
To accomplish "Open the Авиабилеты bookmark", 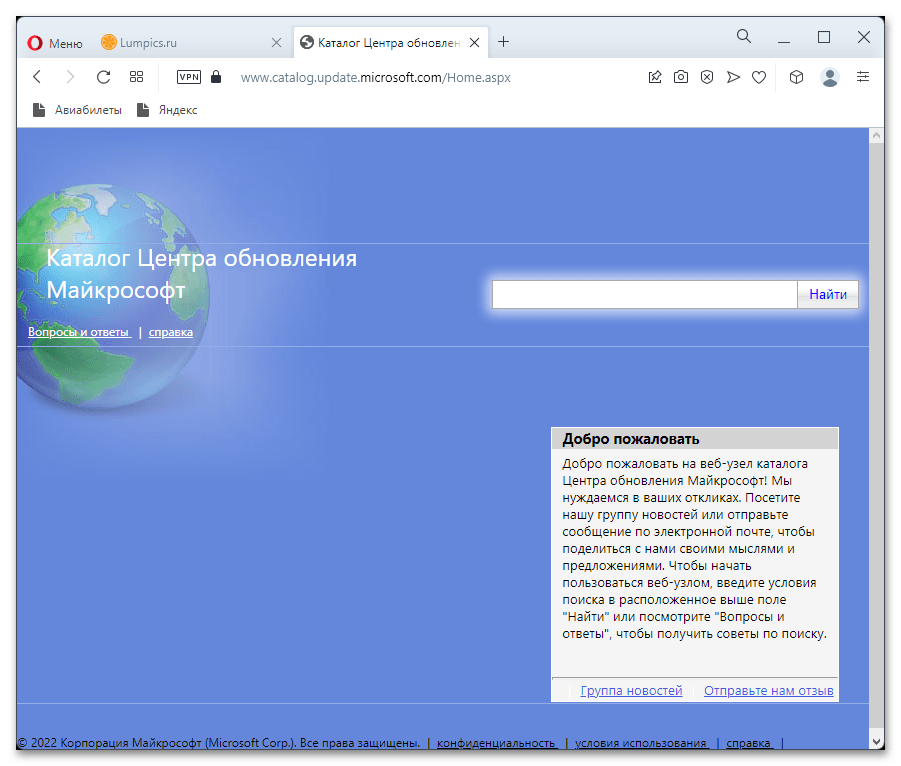I will [x=78, y=110].
